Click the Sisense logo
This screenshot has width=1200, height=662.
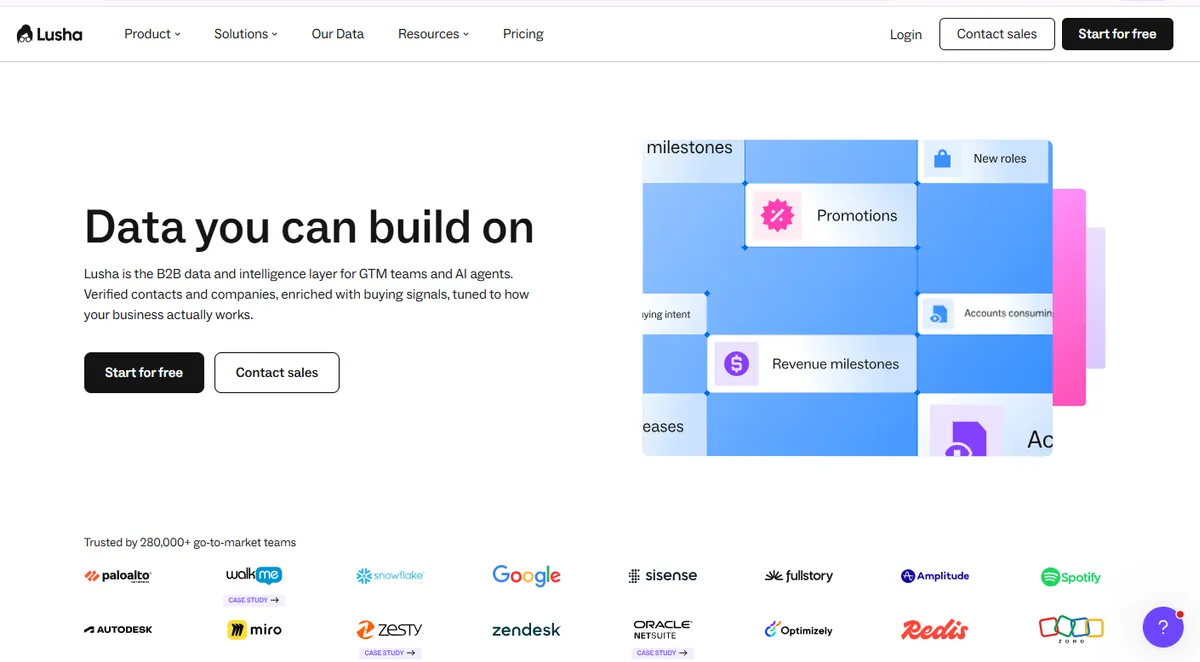pyautogui.click(x=662, y=576)
